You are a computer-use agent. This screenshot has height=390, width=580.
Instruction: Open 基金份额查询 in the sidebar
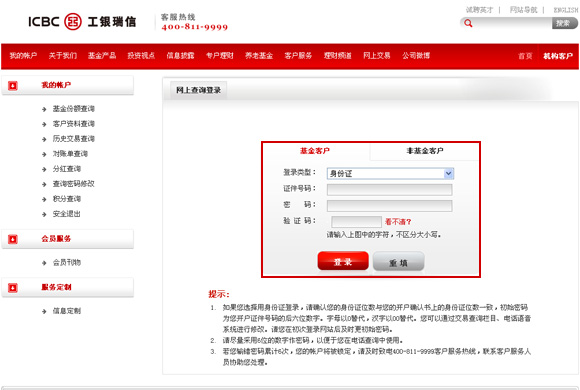pyautogui.click(x=74, y=109)
